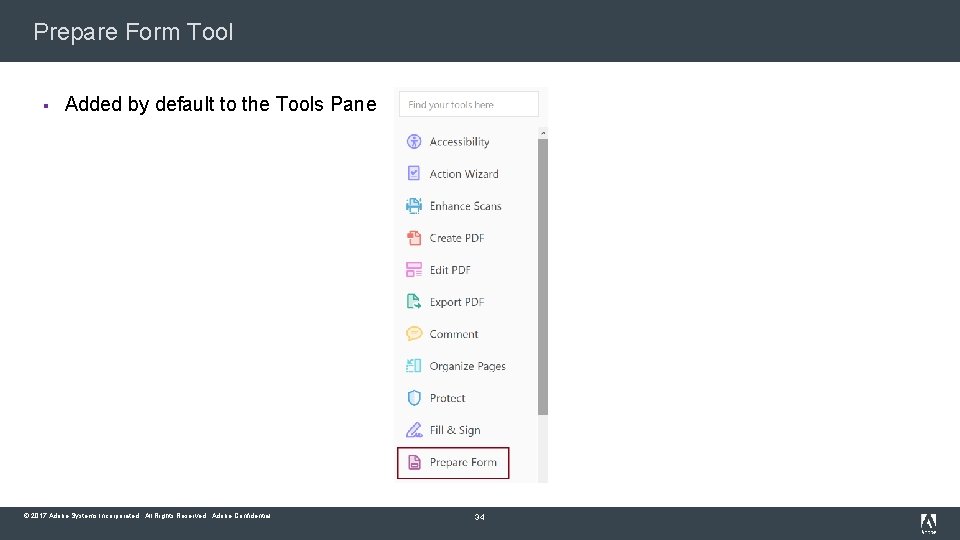
Task: Click the Protect shield icon
Action: point(414,398)
